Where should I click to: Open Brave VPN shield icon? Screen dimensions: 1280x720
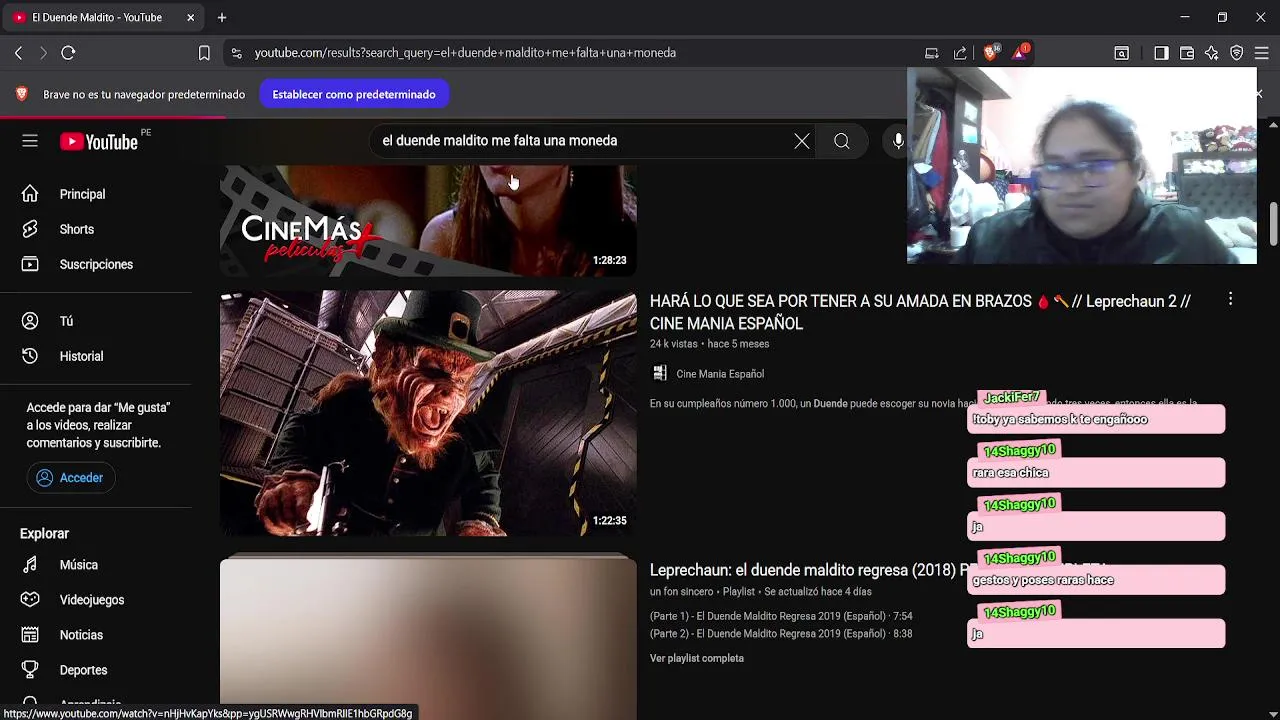click(x=1237, y=53)
